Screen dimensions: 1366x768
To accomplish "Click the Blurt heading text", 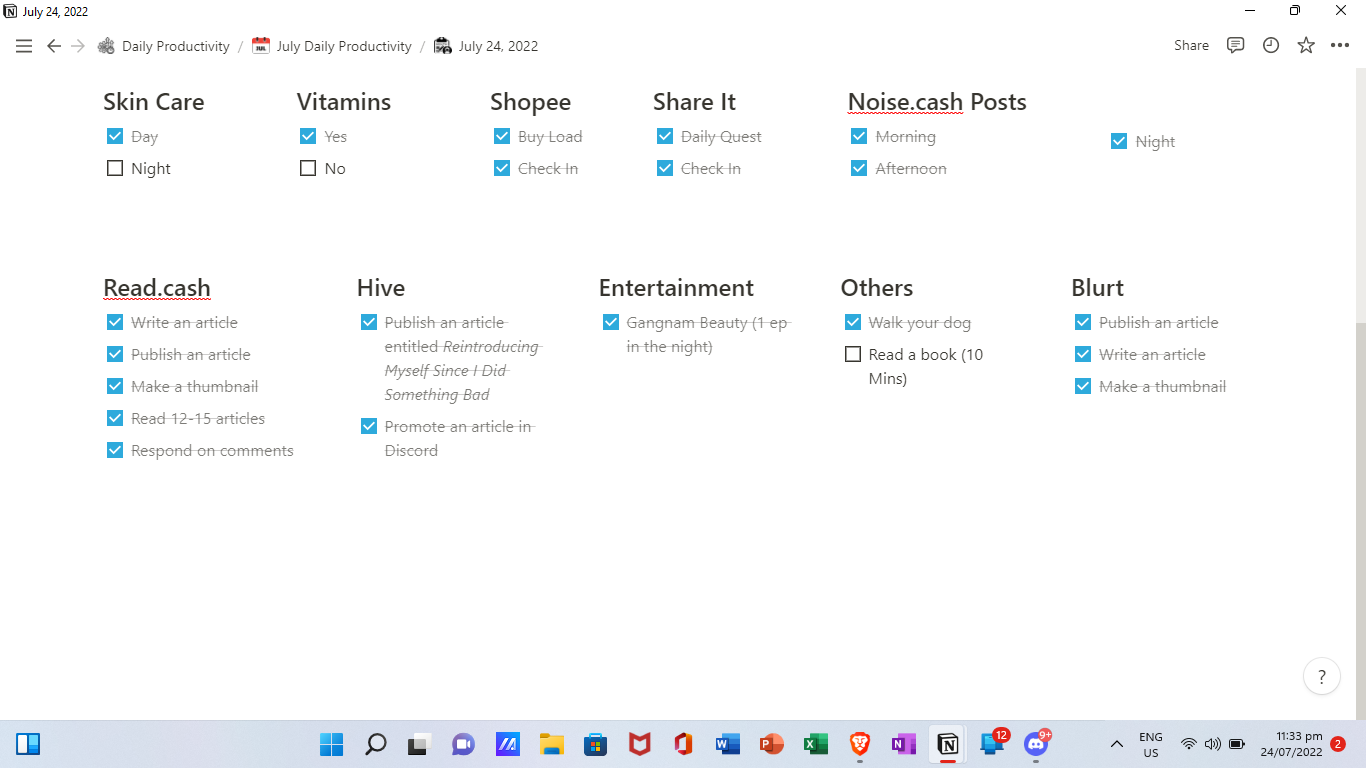I will pos(1097,288).
